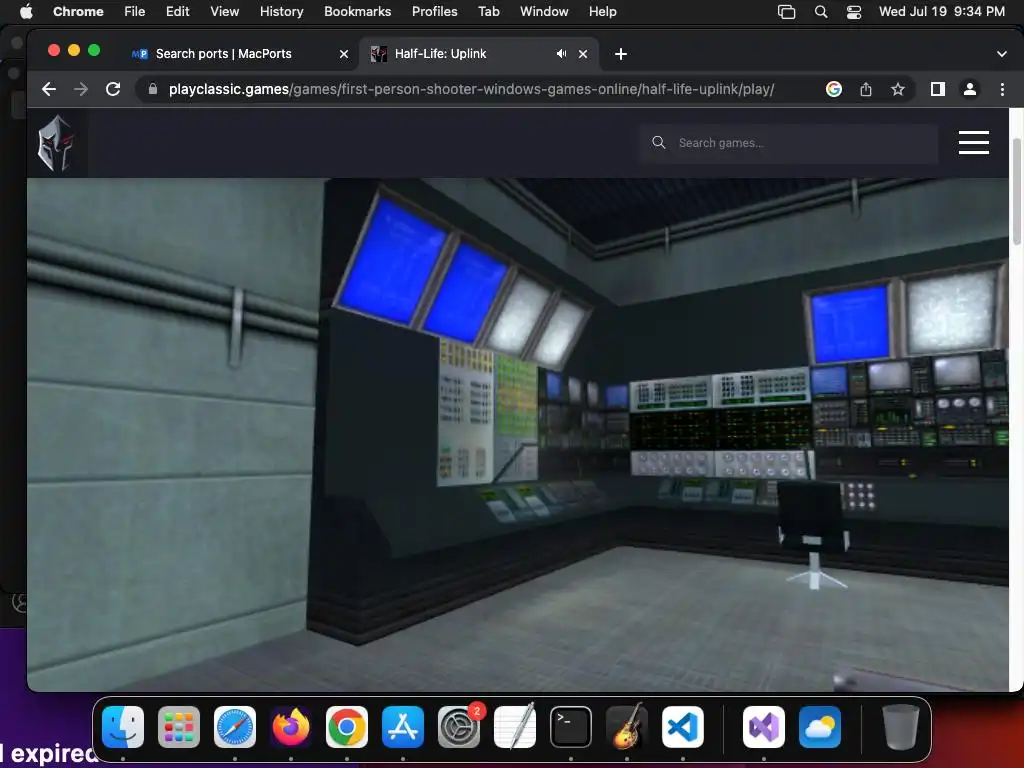
Task: View site security lock information
Action: coord(153,89)
